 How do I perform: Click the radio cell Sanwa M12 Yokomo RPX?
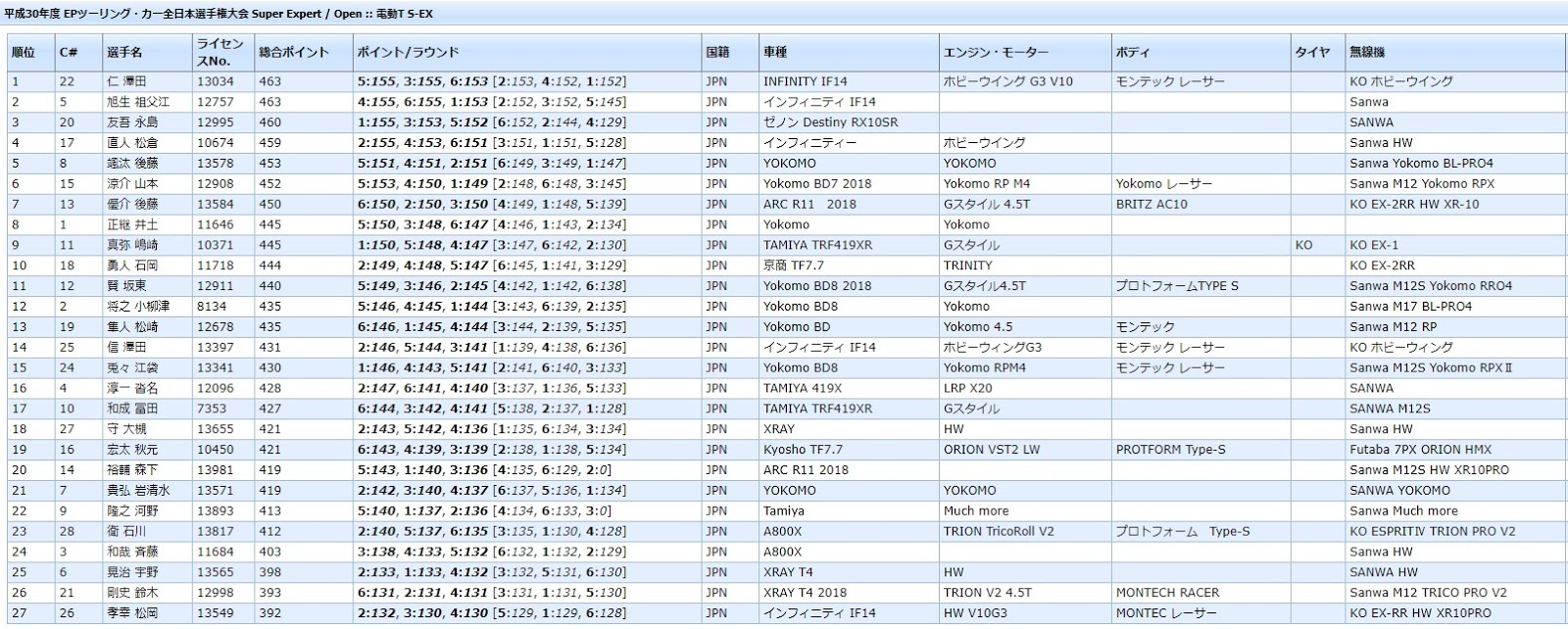1422,184
